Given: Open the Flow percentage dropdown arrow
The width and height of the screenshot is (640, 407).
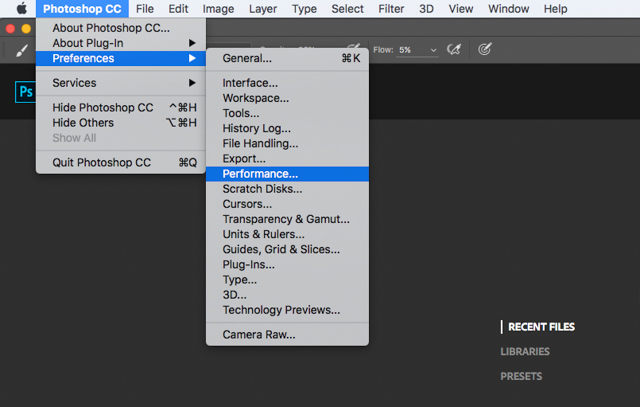Looking at the screenshot, I should (433, 50).
